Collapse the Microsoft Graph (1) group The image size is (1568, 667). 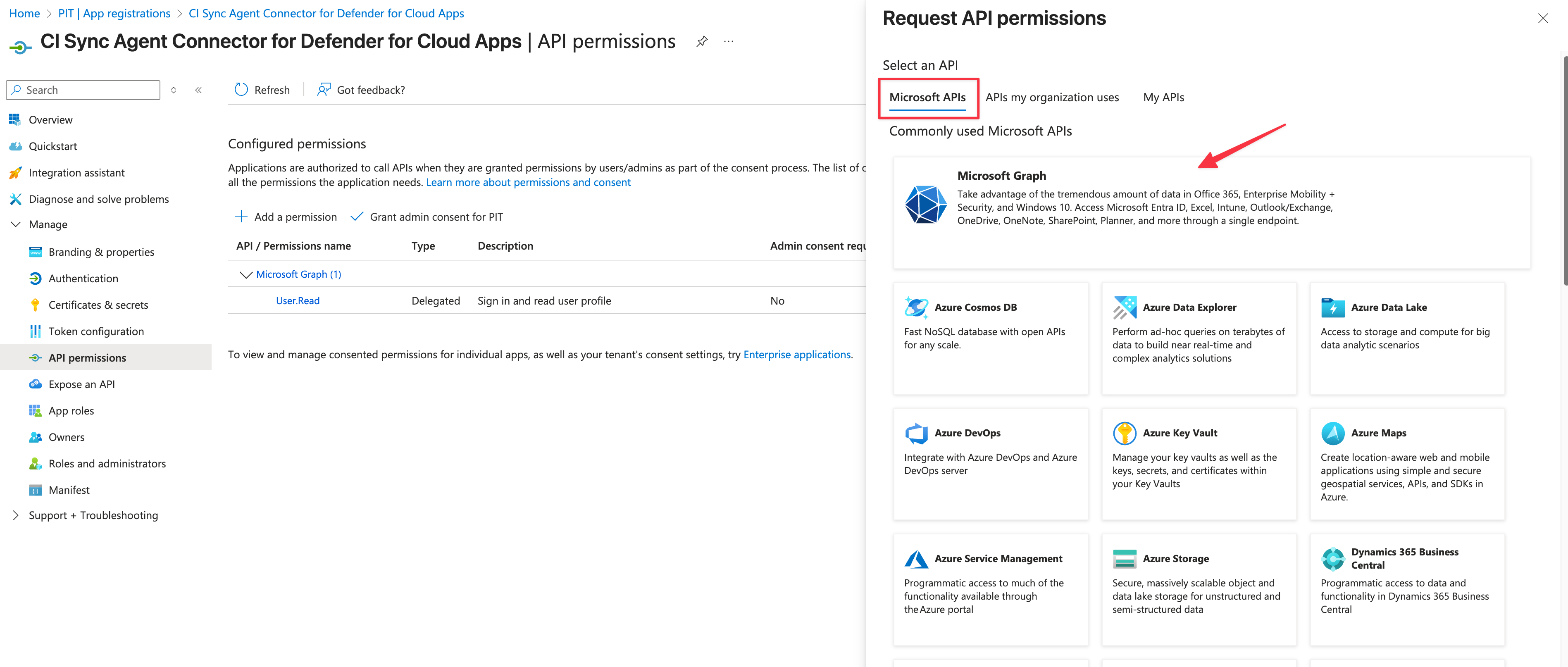246,274
